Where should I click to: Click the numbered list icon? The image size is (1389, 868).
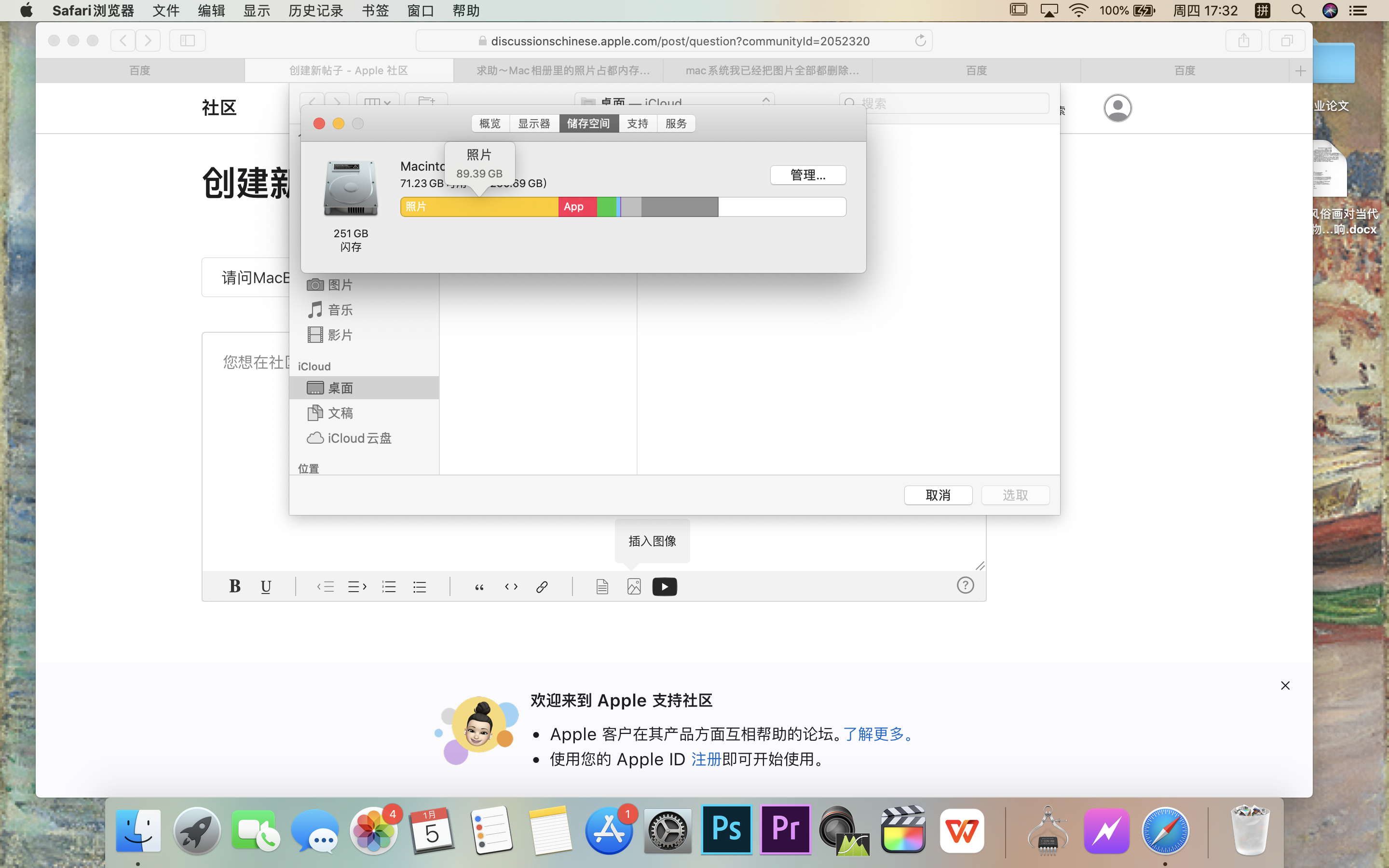pos(389,586)
